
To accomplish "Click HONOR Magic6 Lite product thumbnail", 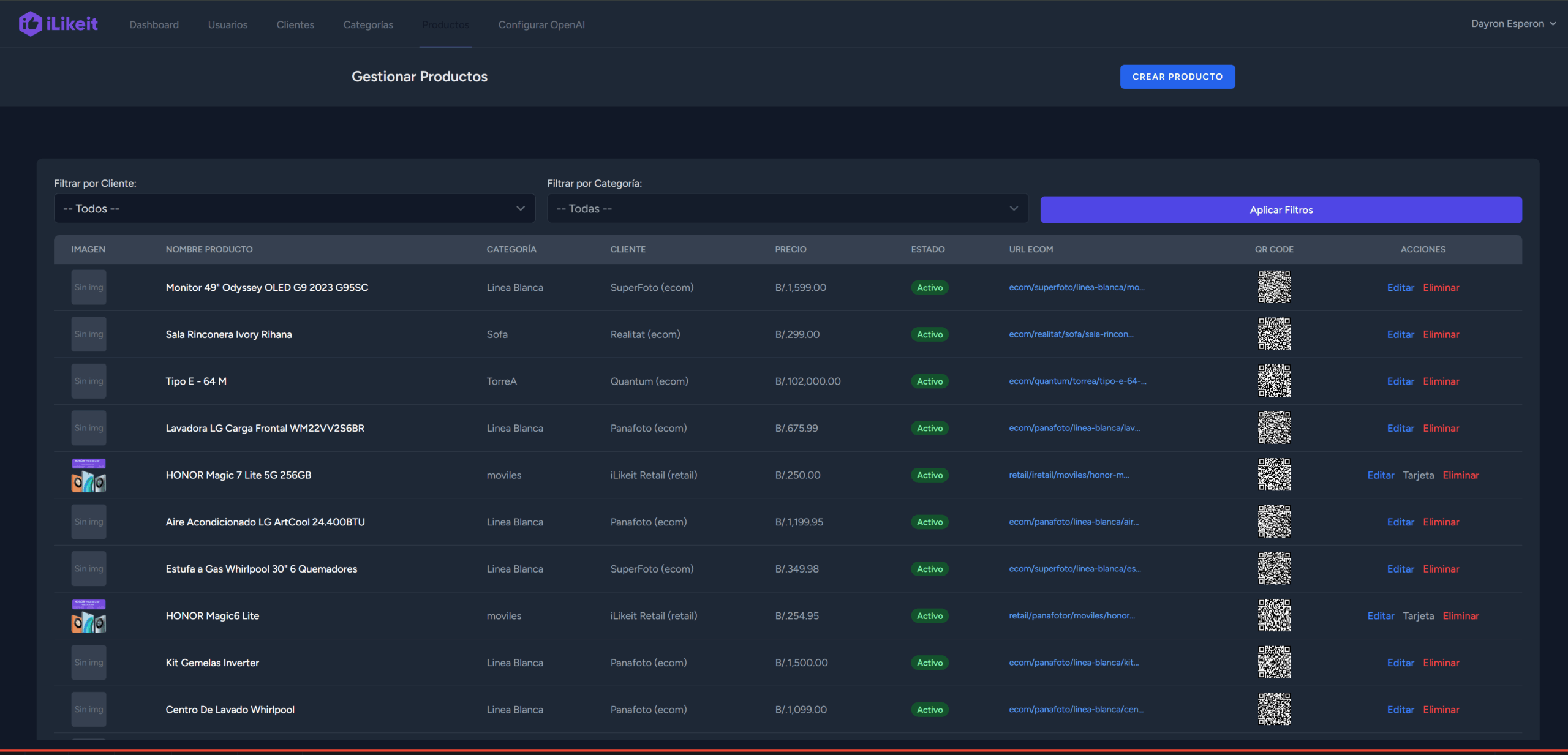I will [89, 616].
